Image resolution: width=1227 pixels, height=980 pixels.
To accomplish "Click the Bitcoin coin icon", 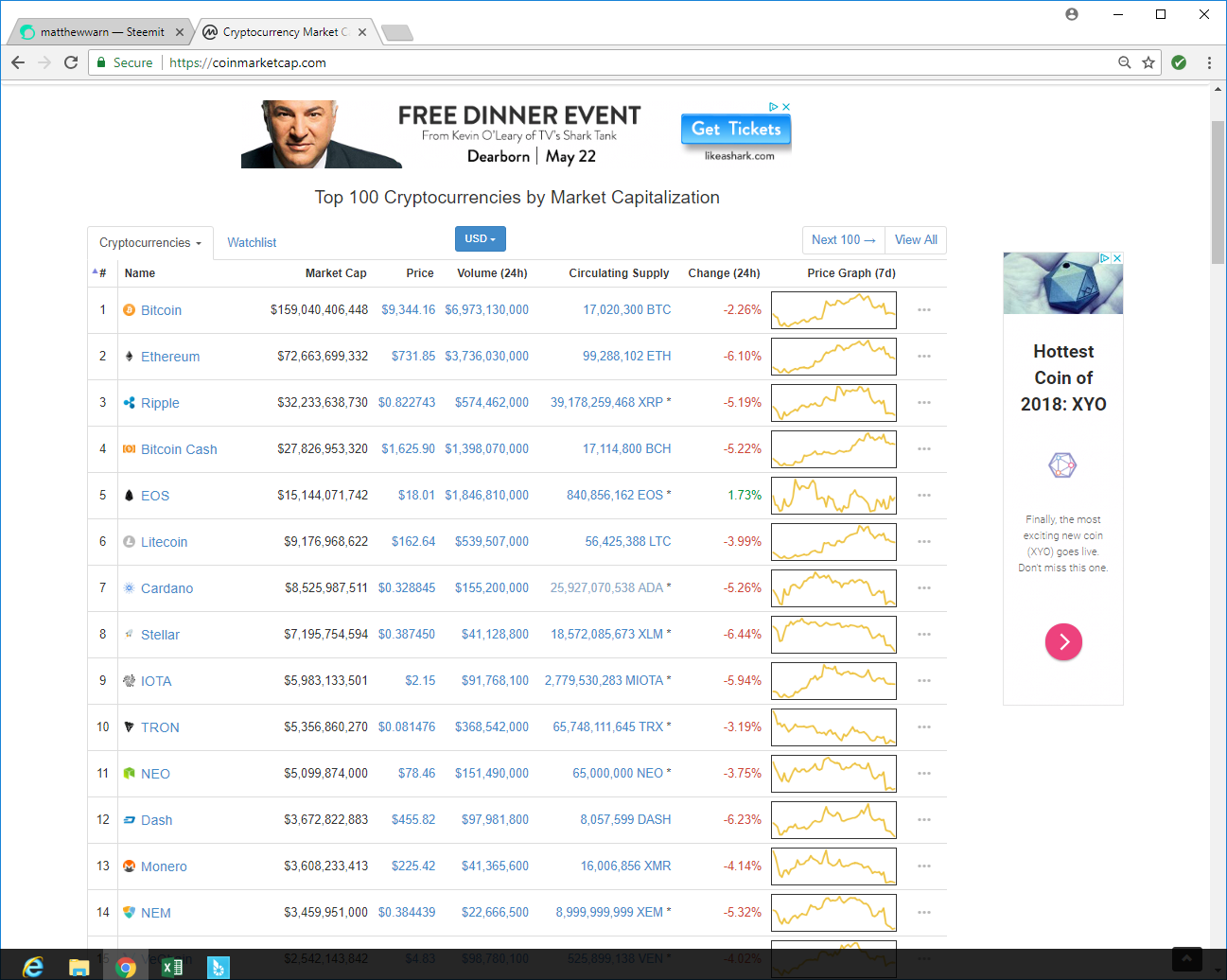I will (130, 309).
